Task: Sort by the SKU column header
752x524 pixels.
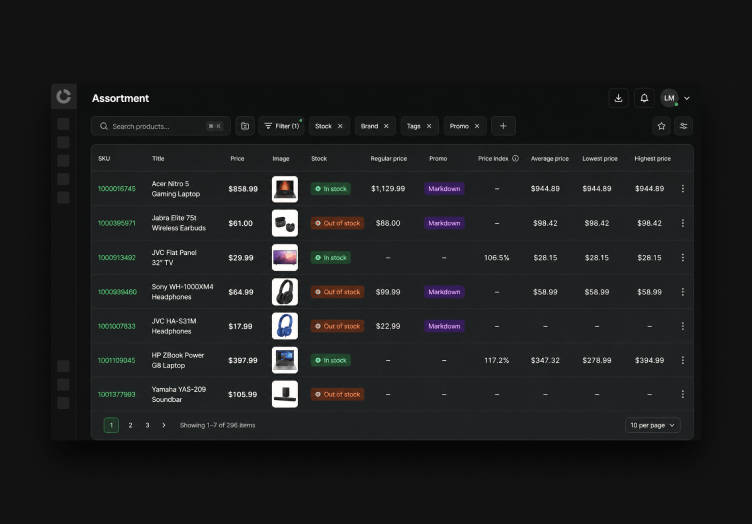Action: coord(104,159)
